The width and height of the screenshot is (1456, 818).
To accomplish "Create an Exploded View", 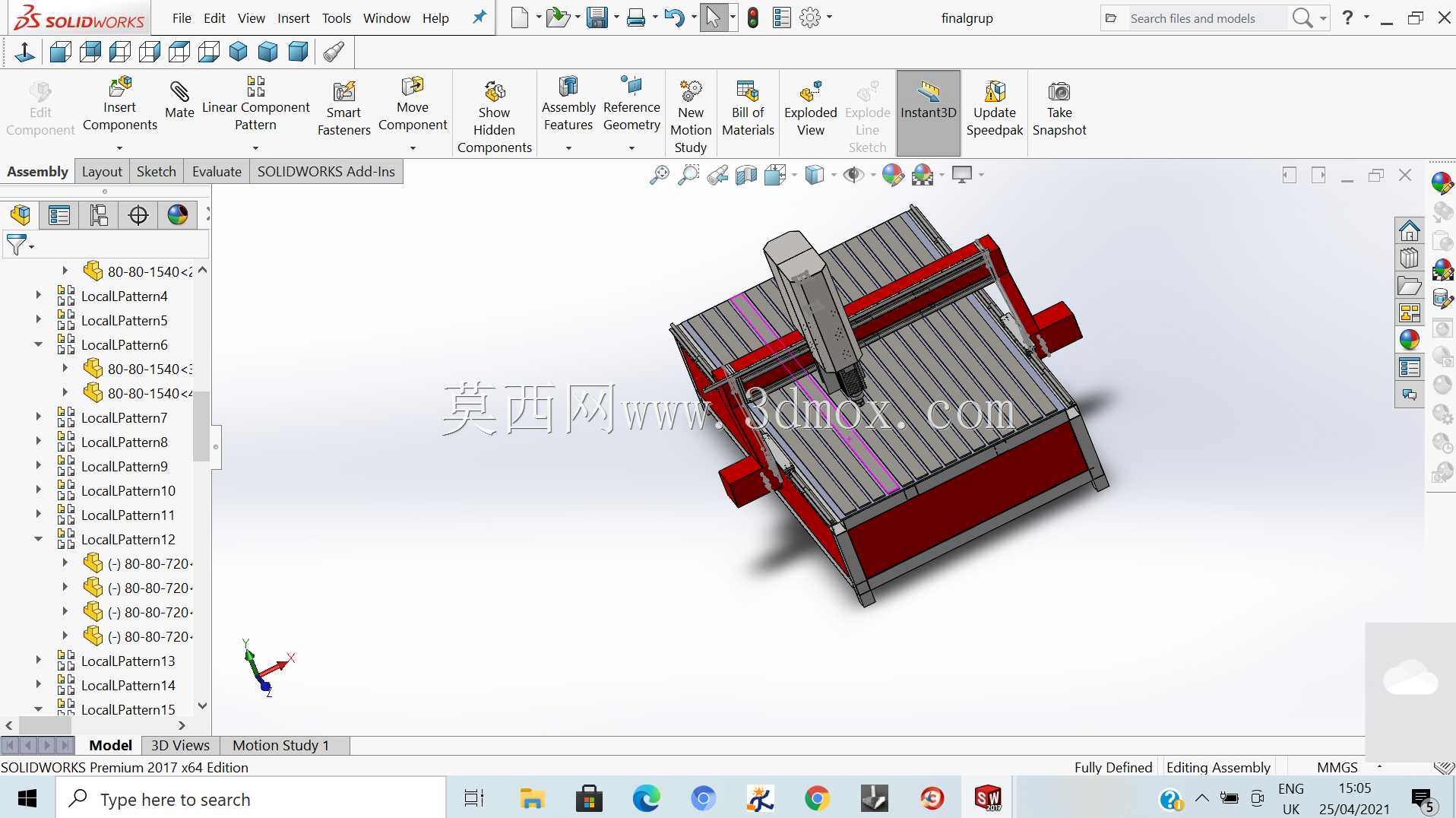I will point(811,109).
